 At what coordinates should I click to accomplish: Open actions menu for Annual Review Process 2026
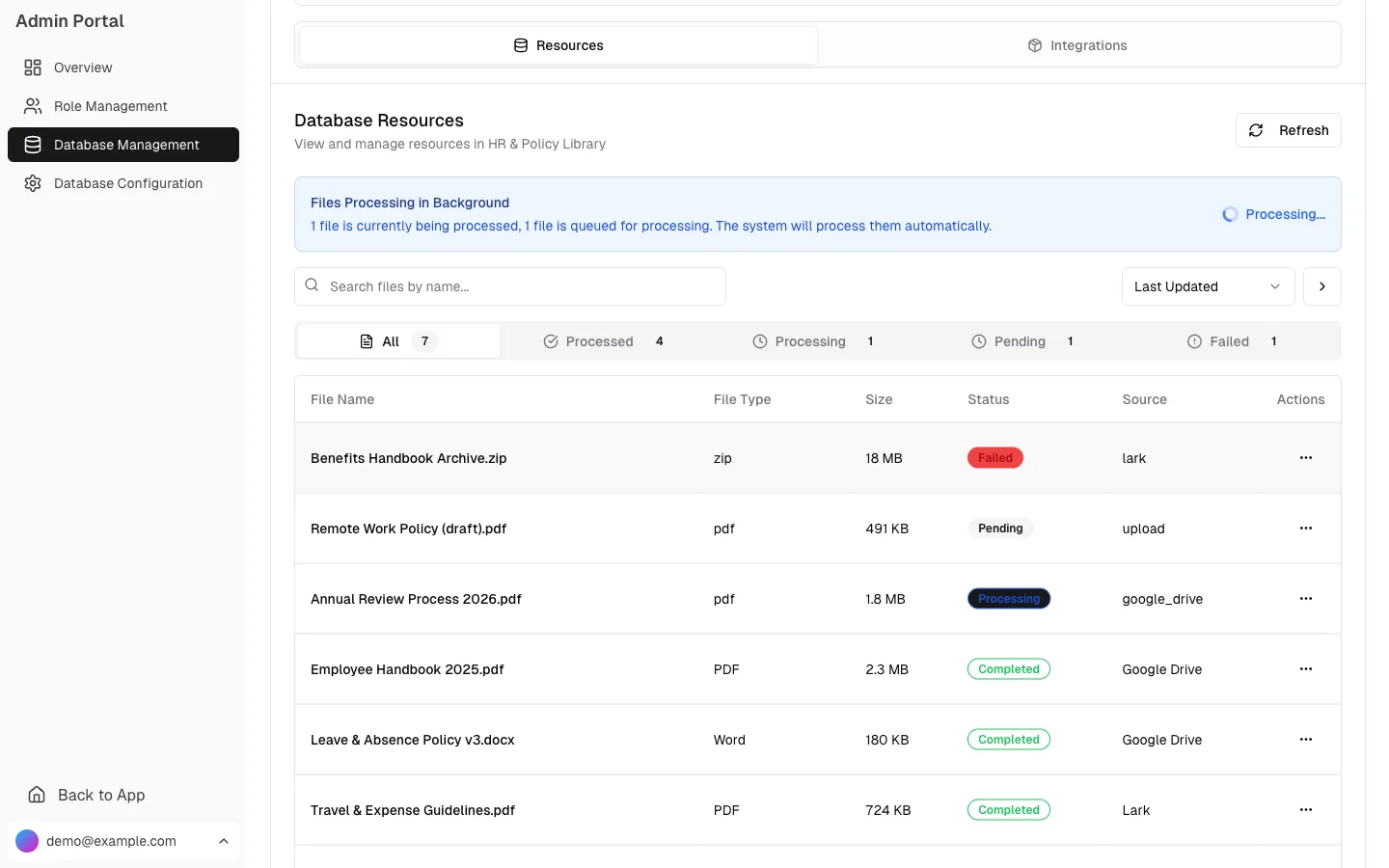coord(1306,599)
